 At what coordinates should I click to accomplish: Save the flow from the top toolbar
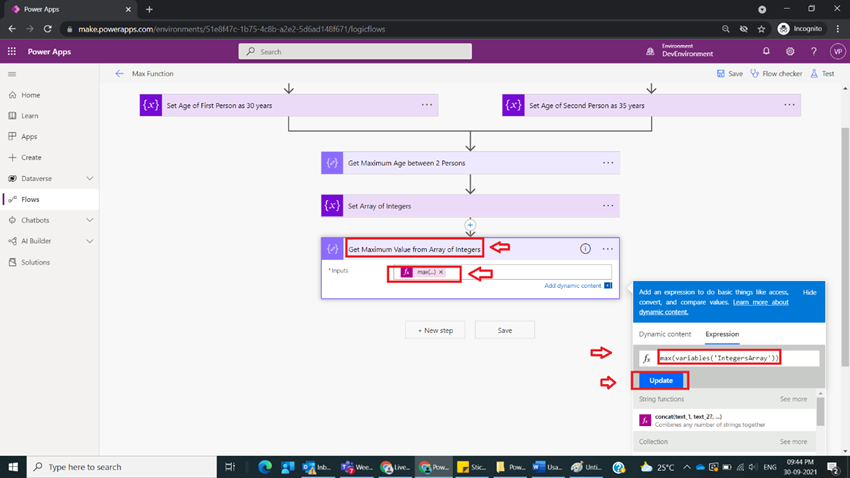pyautogui.click(x=730, y=74)
